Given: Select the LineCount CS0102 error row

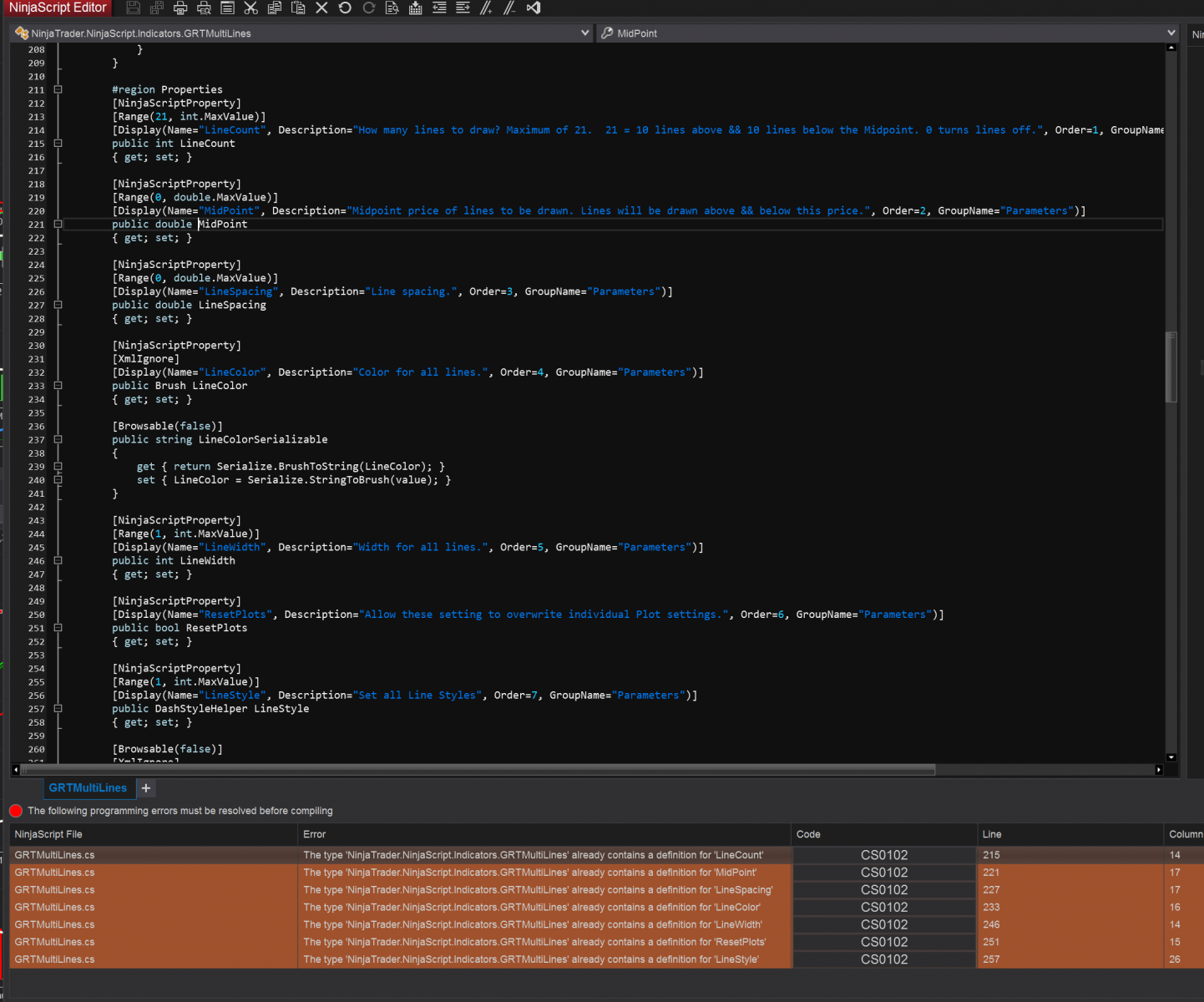Looking at the screenshot, I should pos(534,855).
